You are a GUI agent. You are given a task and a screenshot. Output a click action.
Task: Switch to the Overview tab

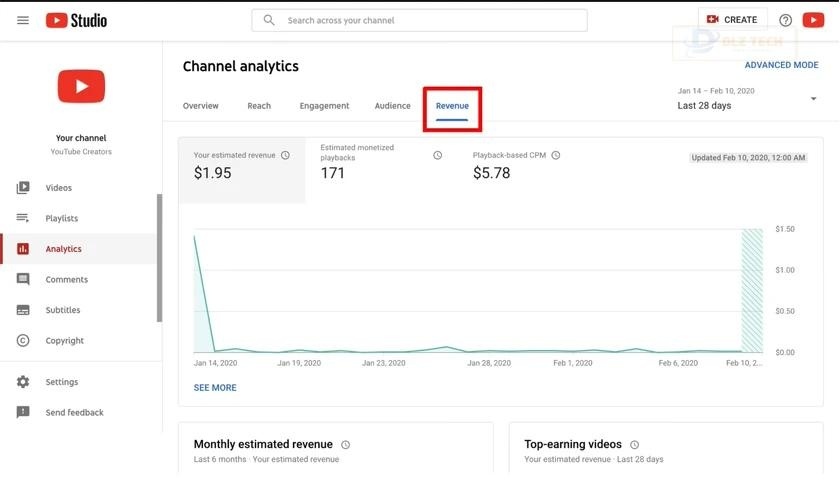pos(200,106)
